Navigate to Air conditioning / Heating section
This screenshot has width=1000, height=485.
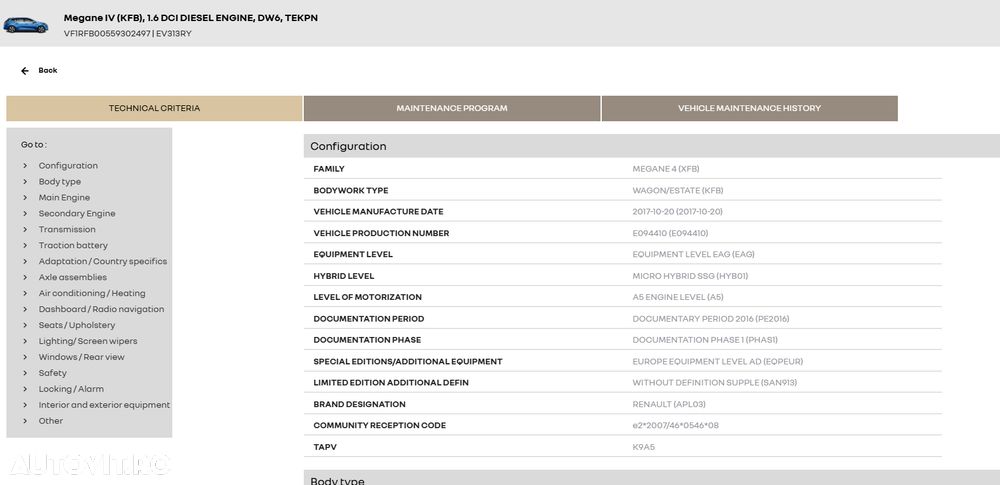coord(92,294)
